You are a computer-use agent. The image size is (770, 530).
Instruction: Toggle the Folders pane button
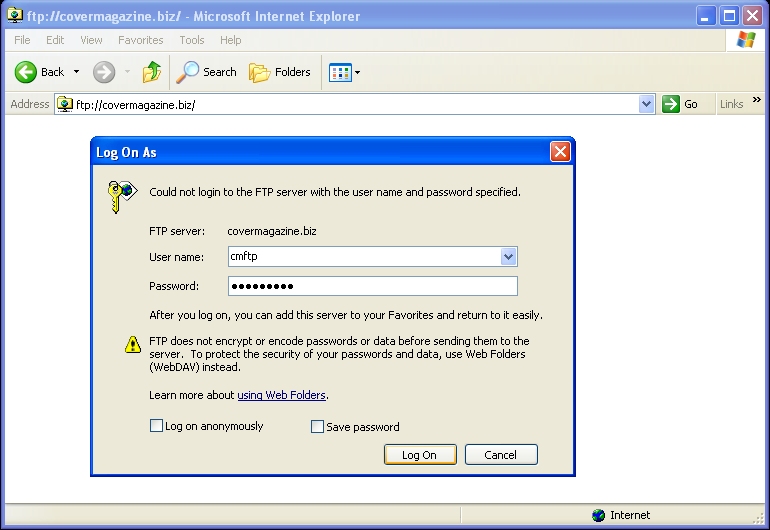point(279,72)
